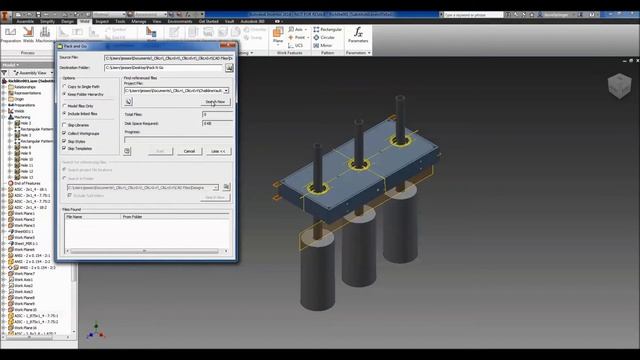Viewport: 640px width, 360px height.
Task: Open the Environments ribbon tab
Action: [180, 21]
